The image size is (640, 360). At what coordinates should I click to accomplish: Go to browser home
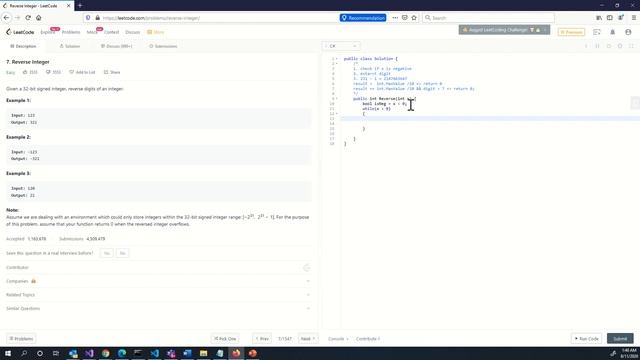[x=39, y=18]
